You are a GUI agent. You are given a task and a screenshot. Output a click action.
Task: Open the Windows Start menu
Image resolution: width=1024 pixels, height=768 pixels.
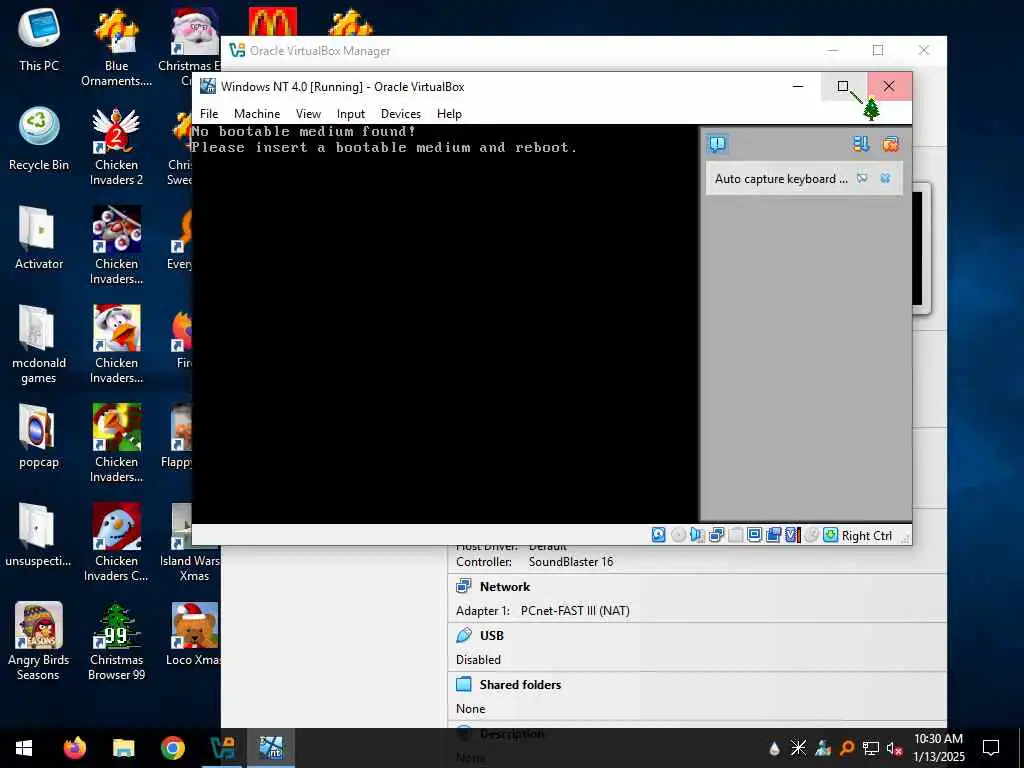24,748
